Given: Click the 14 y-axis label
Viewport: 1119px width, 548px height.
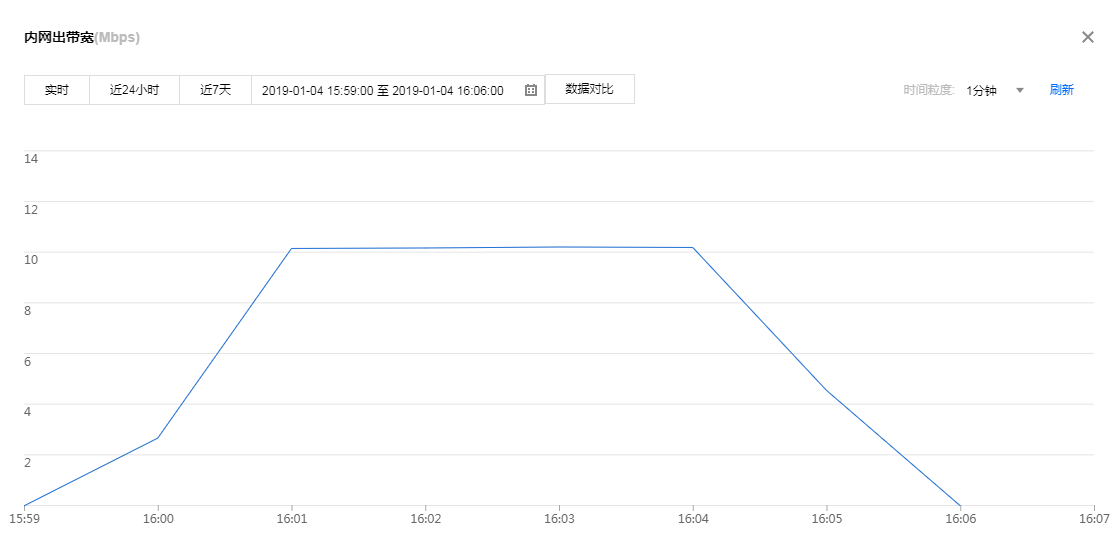Looking at the screenshot, I should pos(31,158).
